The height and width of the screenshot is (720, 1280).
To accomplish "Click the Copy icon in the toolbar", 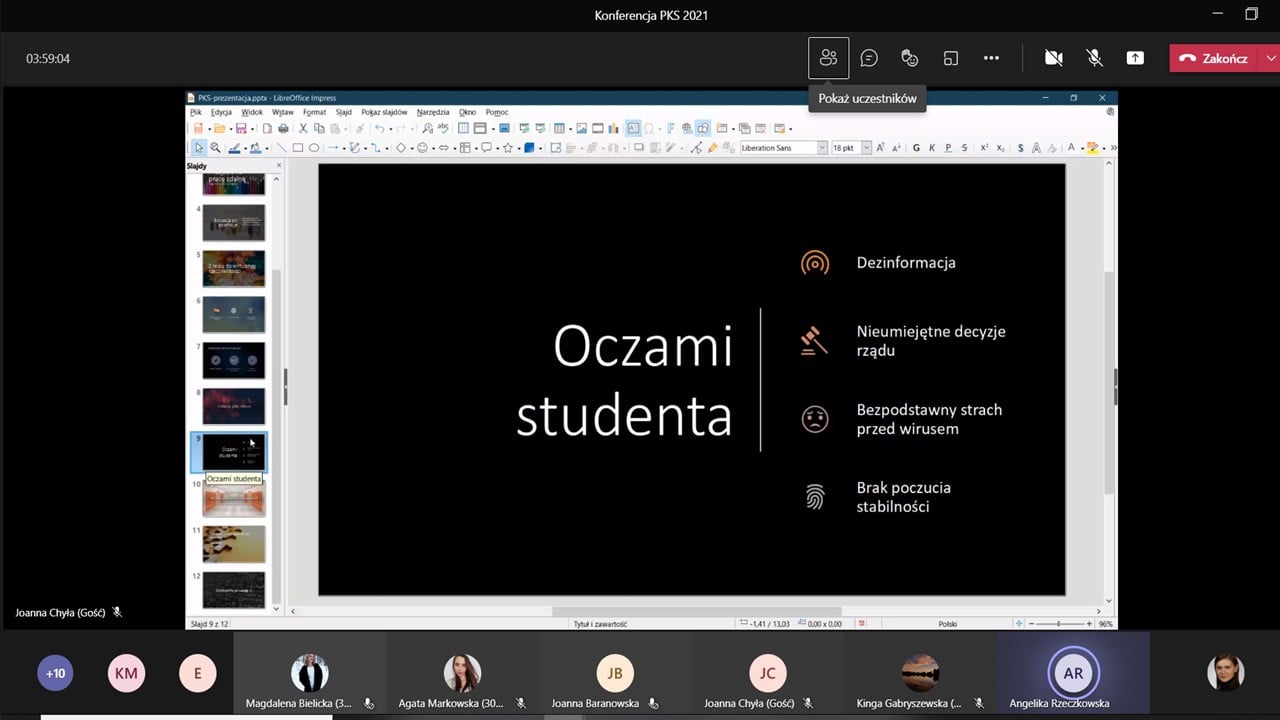I will (x=319, y=128).
